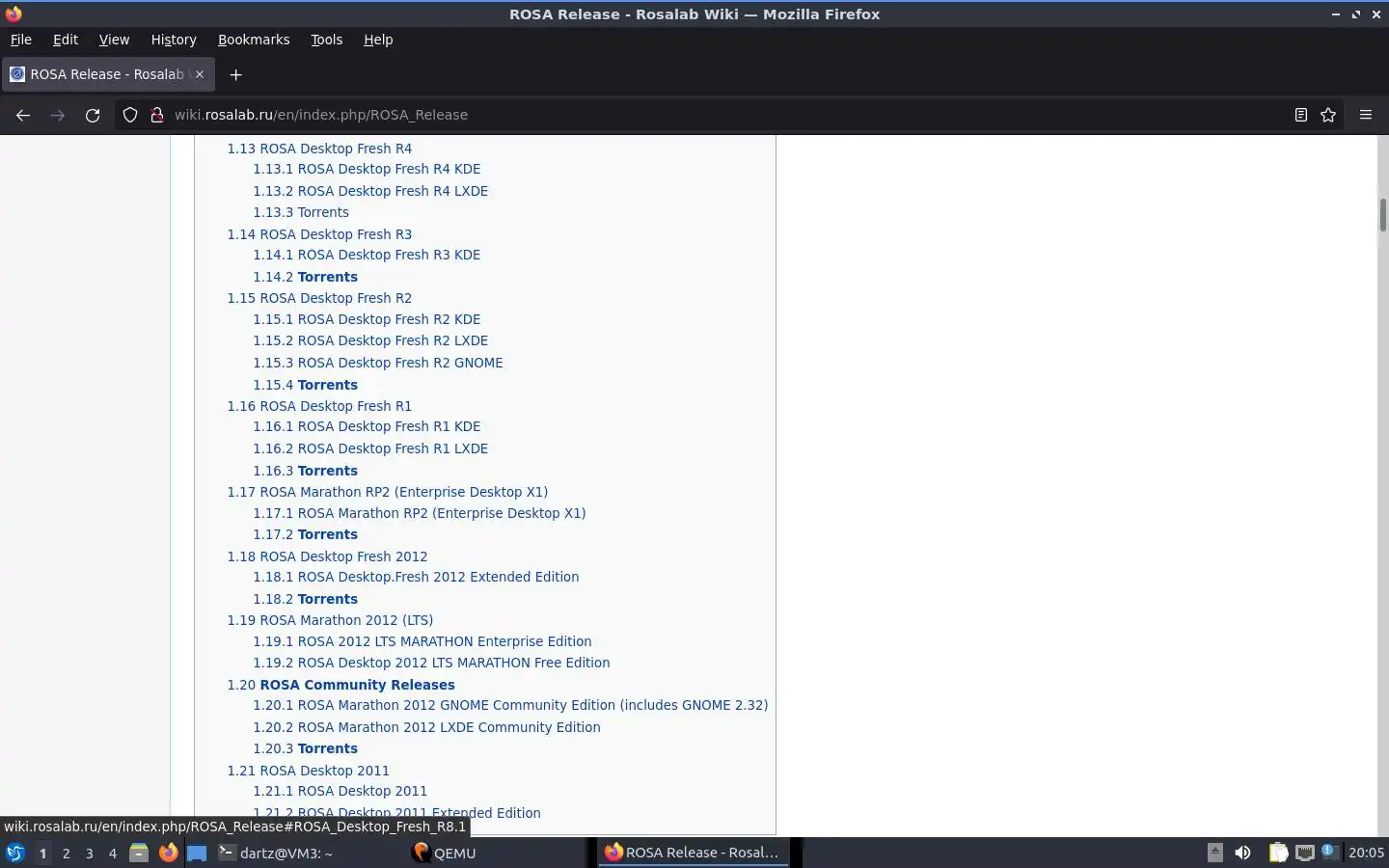1389x868 pixels.
Task: Open the History menu
Action: coord(174,40)
